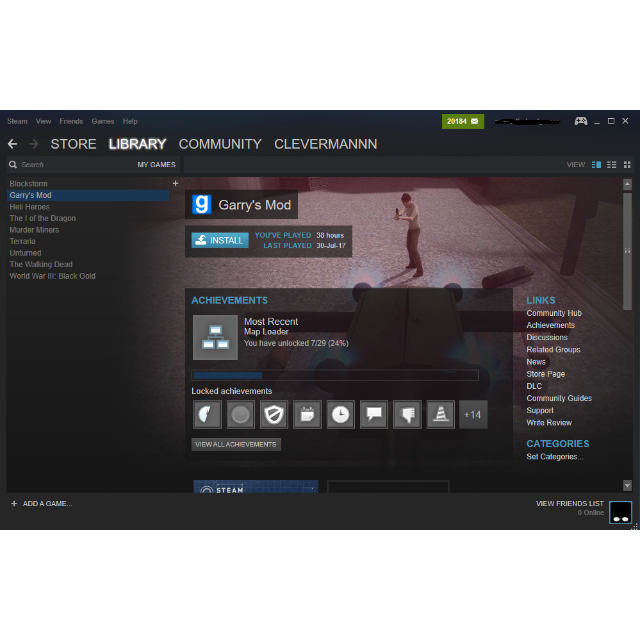Show the +14 more locked achievements
Screen dimensions: 640x640
pos(473,415)
